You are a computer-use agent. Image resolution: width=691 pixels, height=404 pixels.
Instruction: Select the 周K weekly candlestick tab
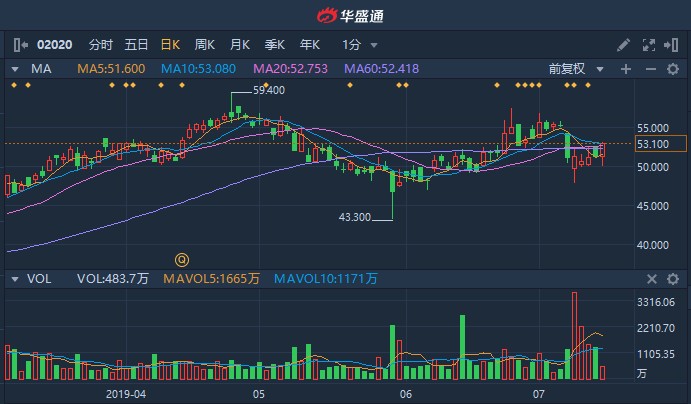tap(204, 44)
